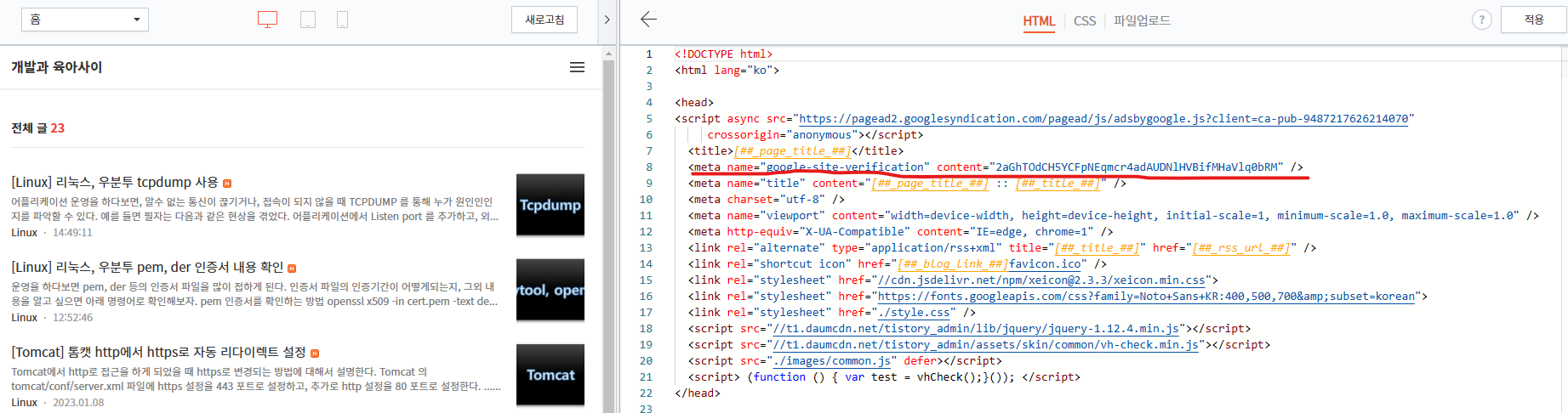Click the Linux category under tcpdump post
Viewport: 1568px width, 413px height.
[x=24, y=232]
